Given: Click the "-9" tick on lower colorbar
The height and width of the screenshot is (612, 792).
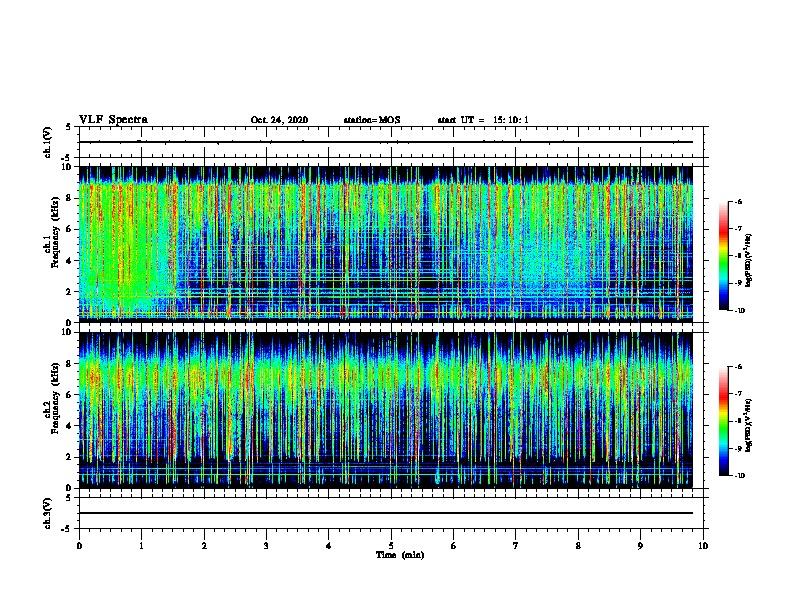Looking at the screenshot, I should pos(738,448).
